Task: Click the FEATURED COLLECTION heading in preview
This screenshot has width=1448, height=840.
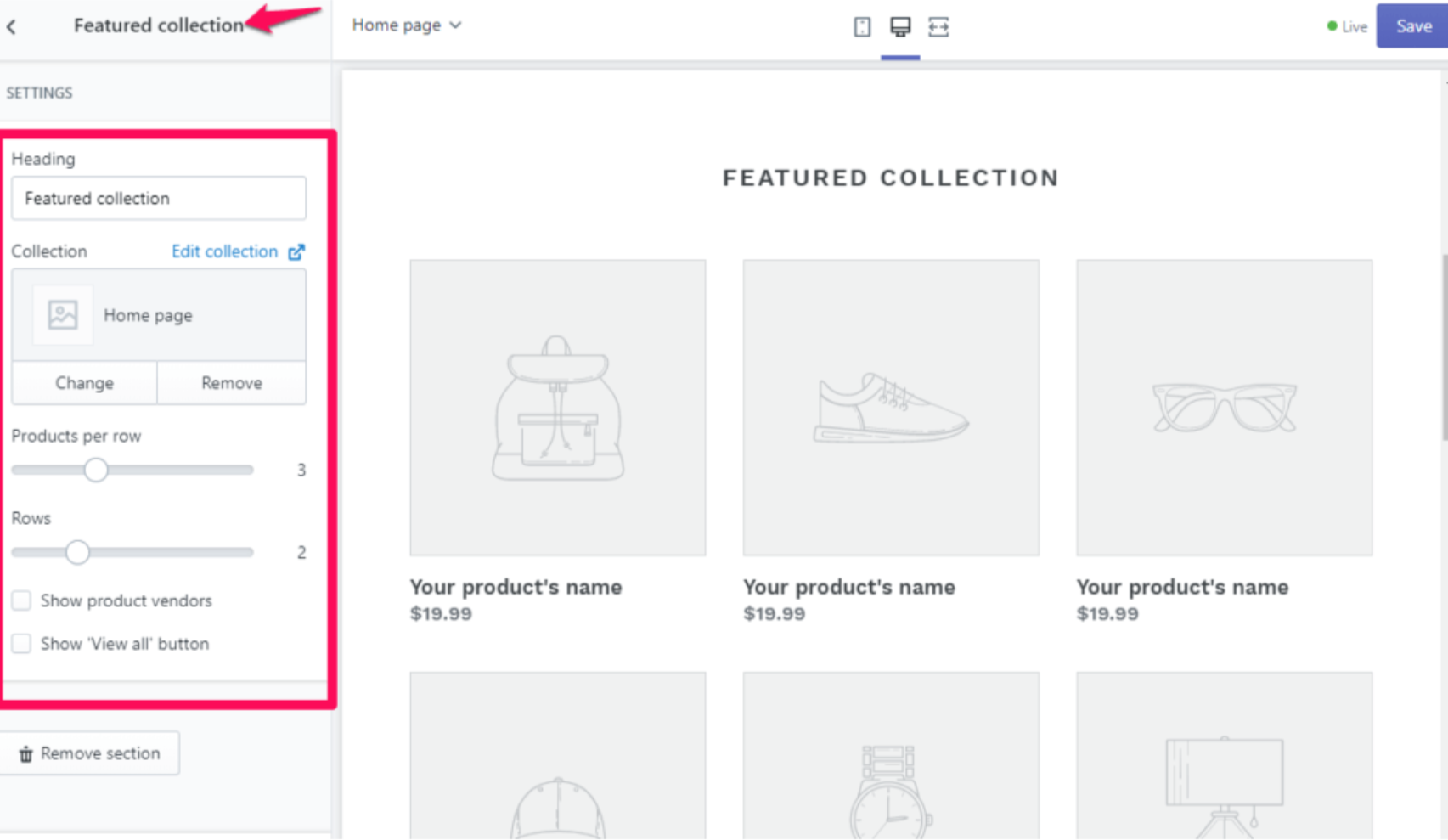Action: coord(891,178)
